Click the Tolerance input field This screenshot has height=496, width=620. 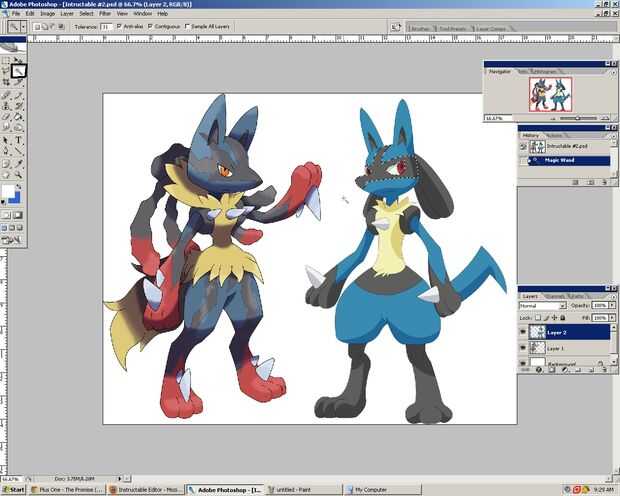(x=105, y=27)
